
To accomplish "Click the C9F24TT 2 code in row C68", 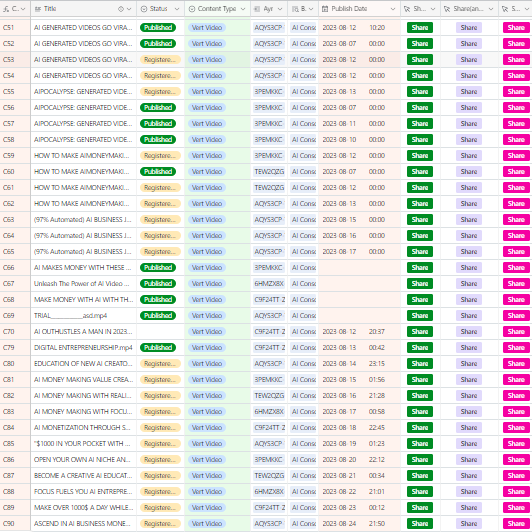I will [269, 300].
